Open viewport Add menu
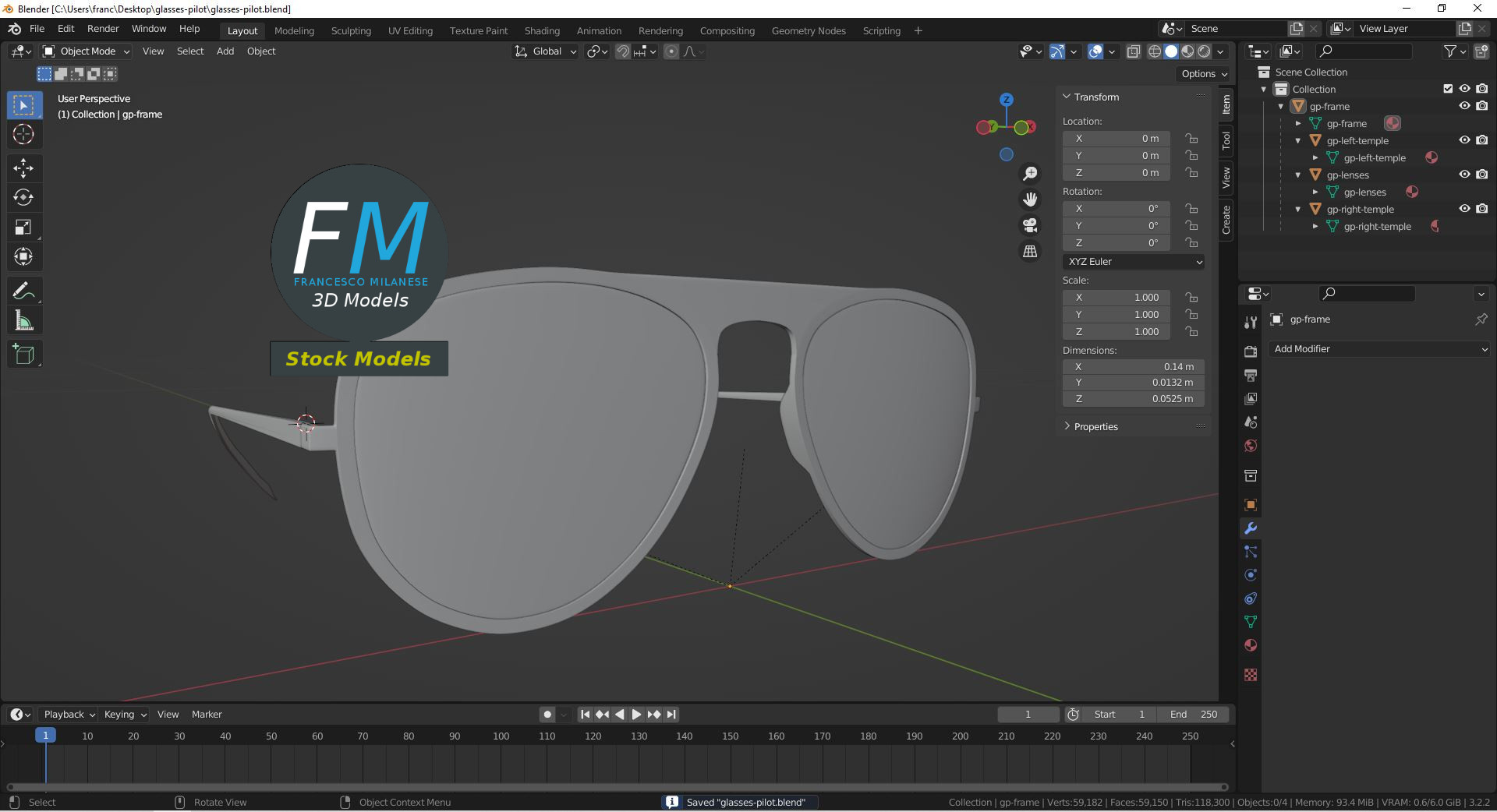Screen dimensions: 1497x812 225,51
